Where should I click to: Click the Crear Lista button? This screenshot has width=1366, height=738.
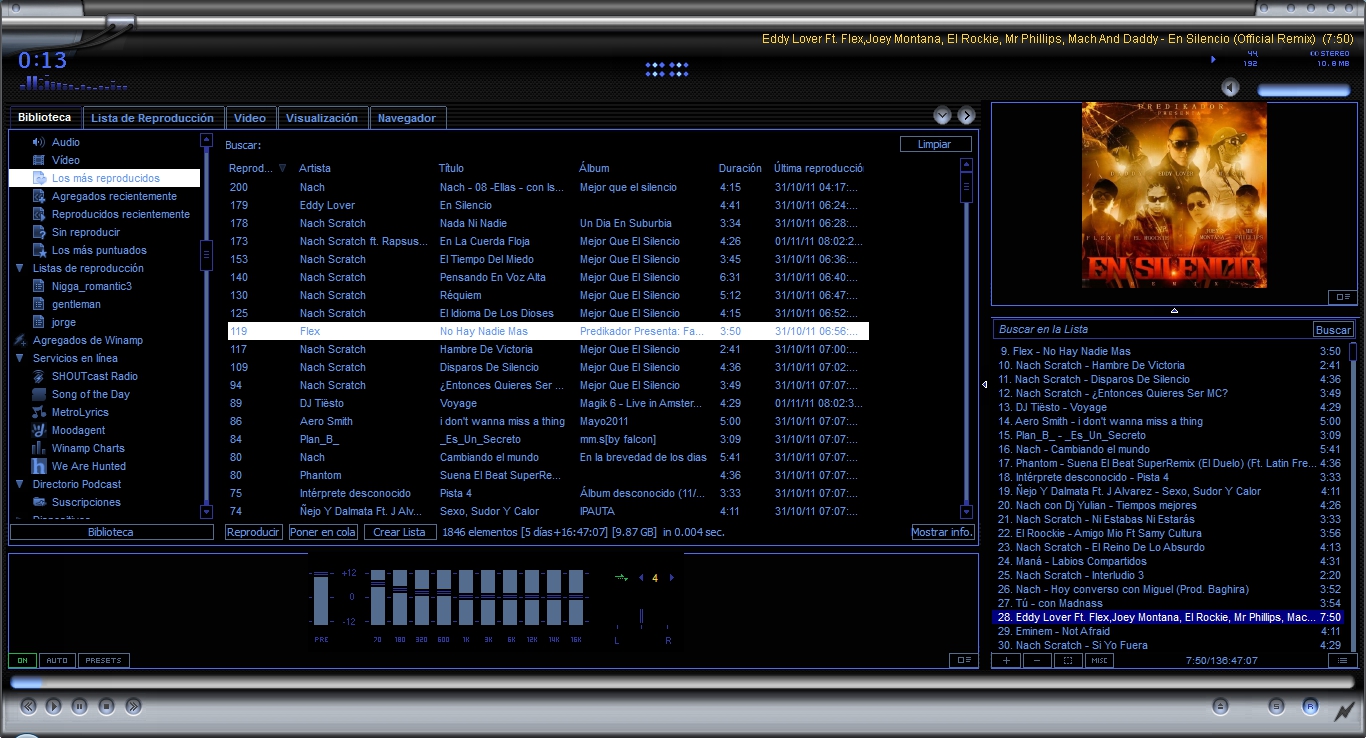coord(400,532)
